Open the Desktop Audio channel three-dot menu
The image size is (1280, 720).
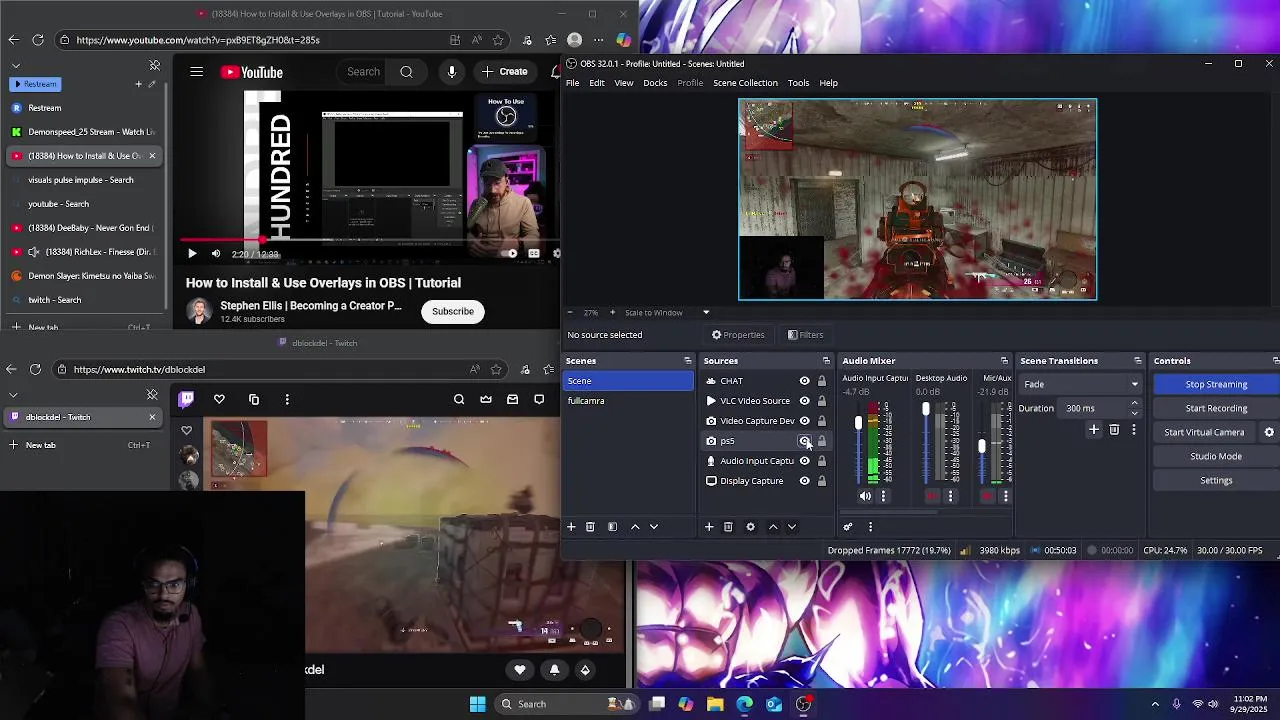pyautogui.click(x=951, y=496)
